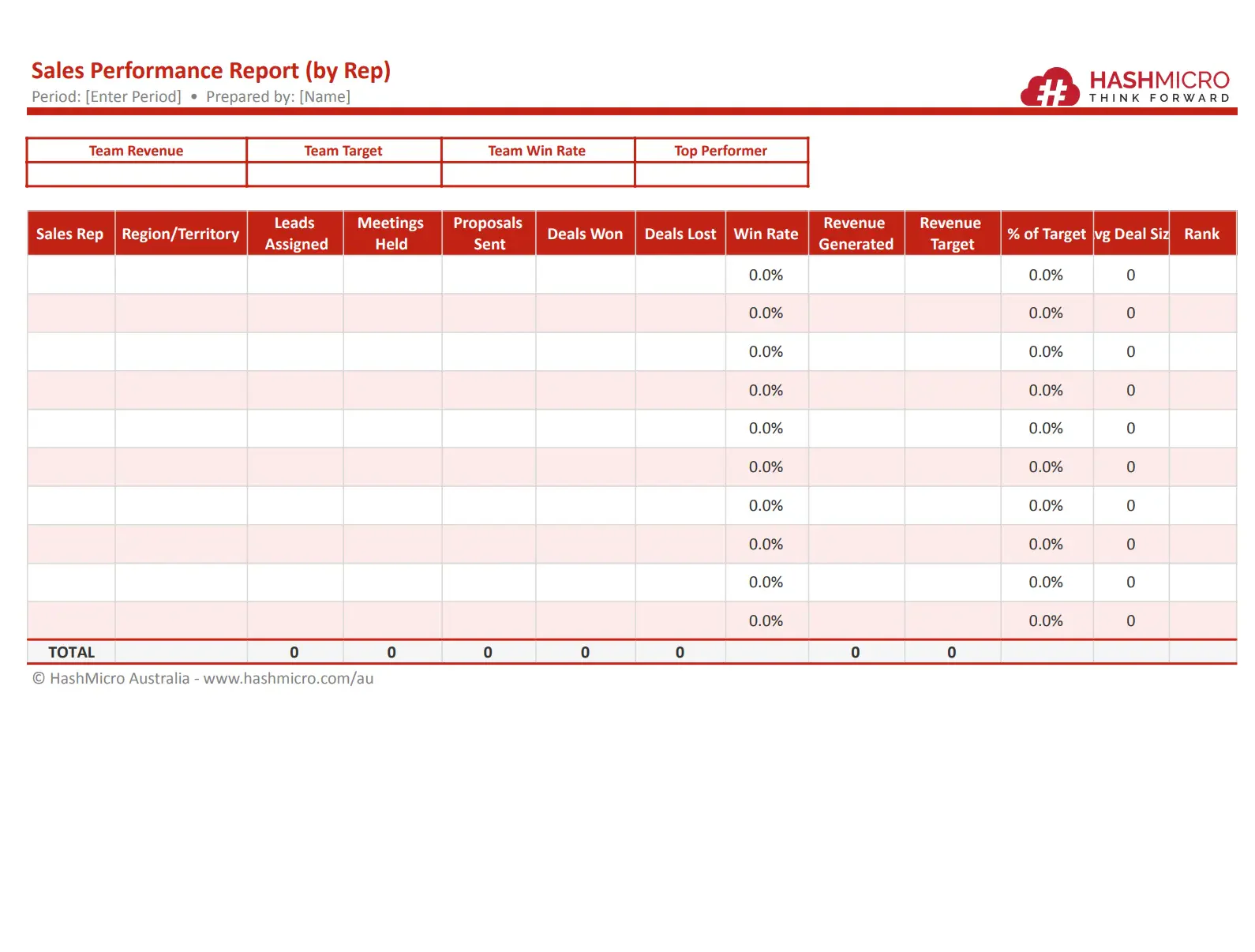Viewport: 1255px width, 952px height.
Task: Click the Period: [Enter Period] placeholder text
Action: click(x=107, y=96)
